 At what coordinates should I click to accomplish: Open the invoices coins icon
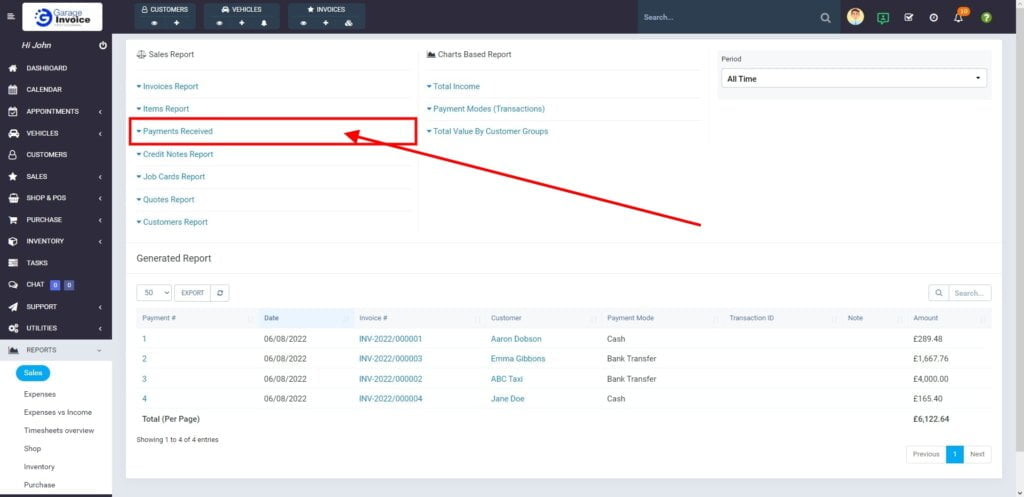click(348, 23)
